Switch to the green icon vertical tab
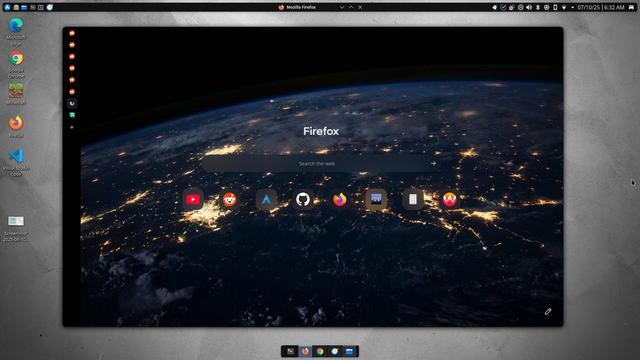This screenshot has width=640, height=360. [72, 115]
